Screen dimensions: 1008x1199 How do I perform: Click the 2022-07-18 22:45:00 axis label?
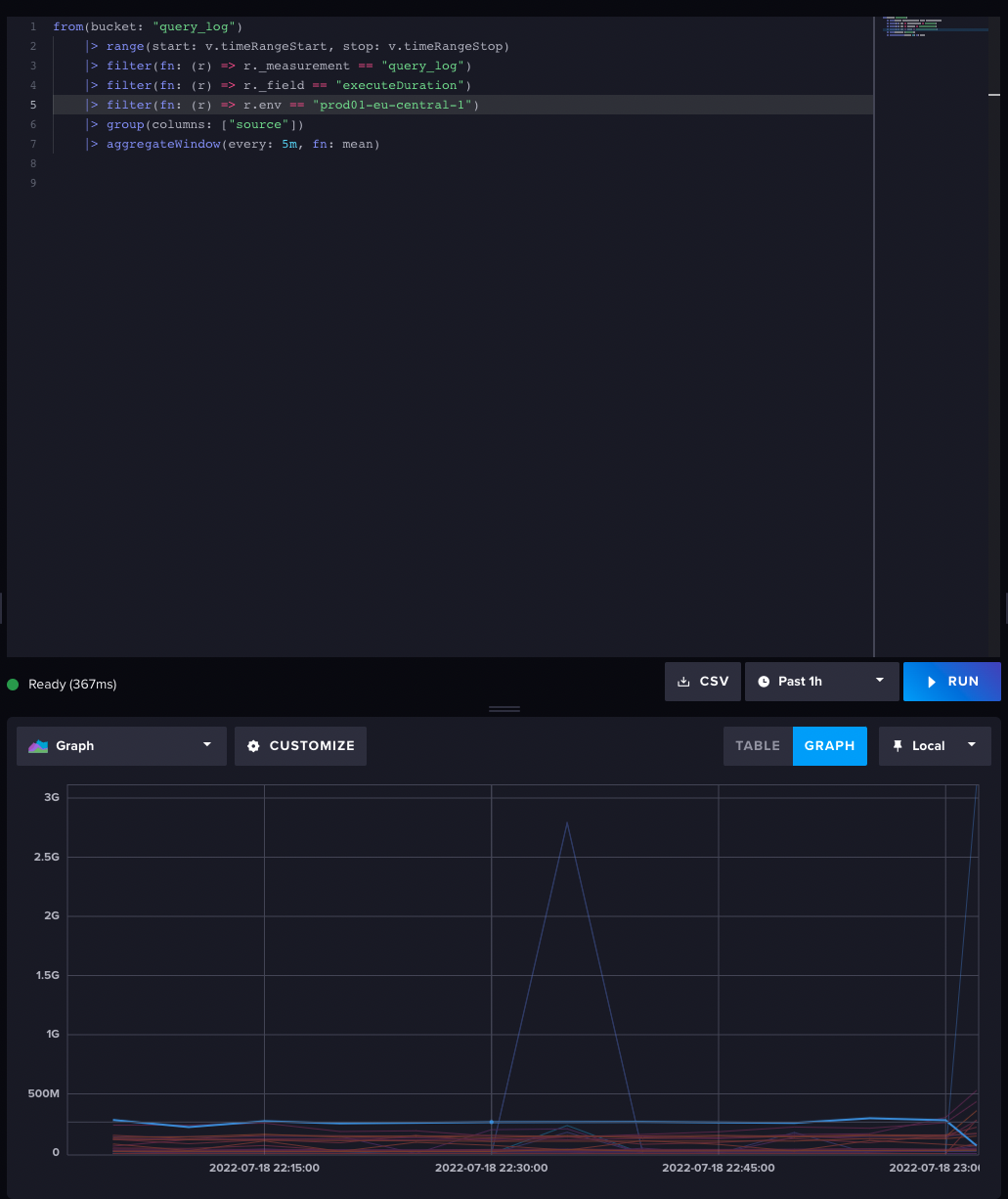click(x=719, y=1168)
